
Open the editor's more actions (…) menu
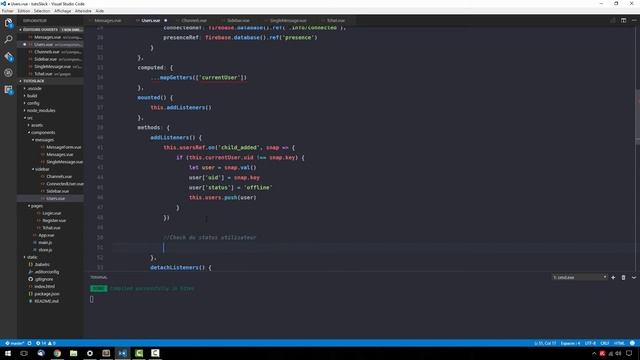tap(634, 20)
